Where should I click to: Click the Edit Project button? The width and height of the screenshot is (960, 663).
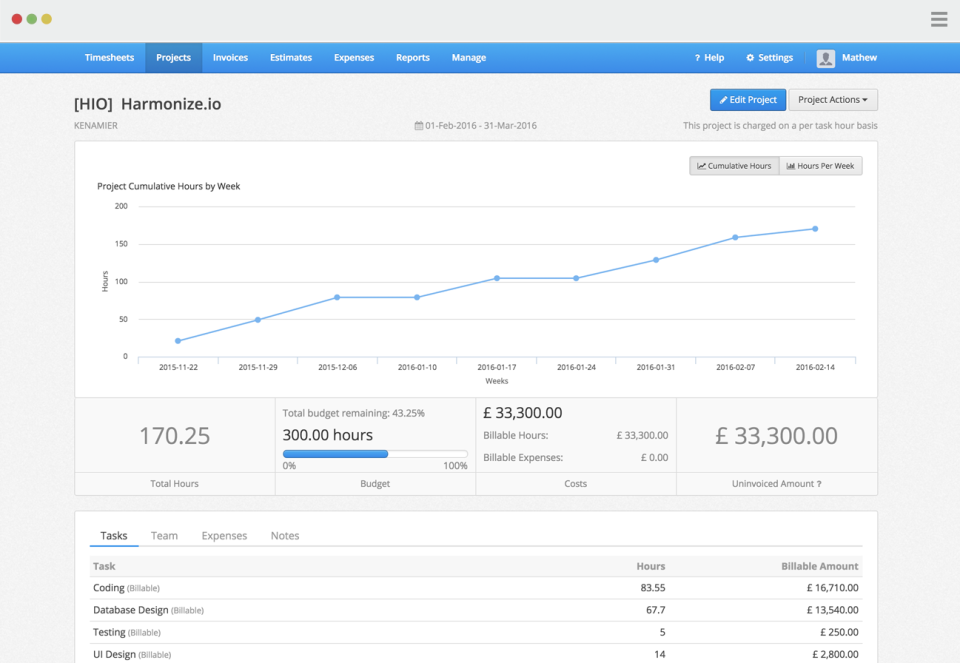pyautogui.click(x=746, y=99)
